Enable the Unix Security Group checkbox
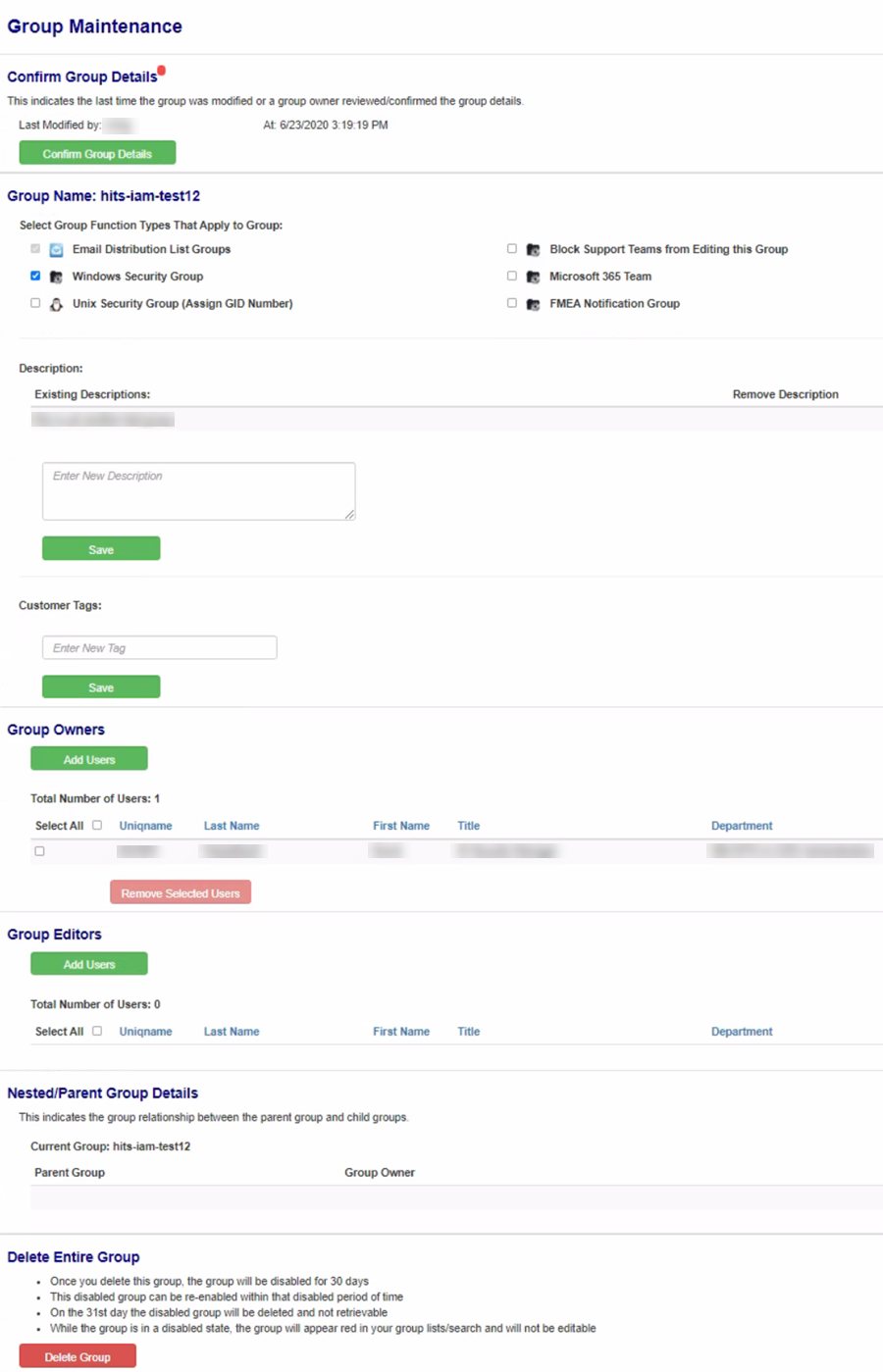The height and width of the screenshot is (1372, 883). (35, 303)
